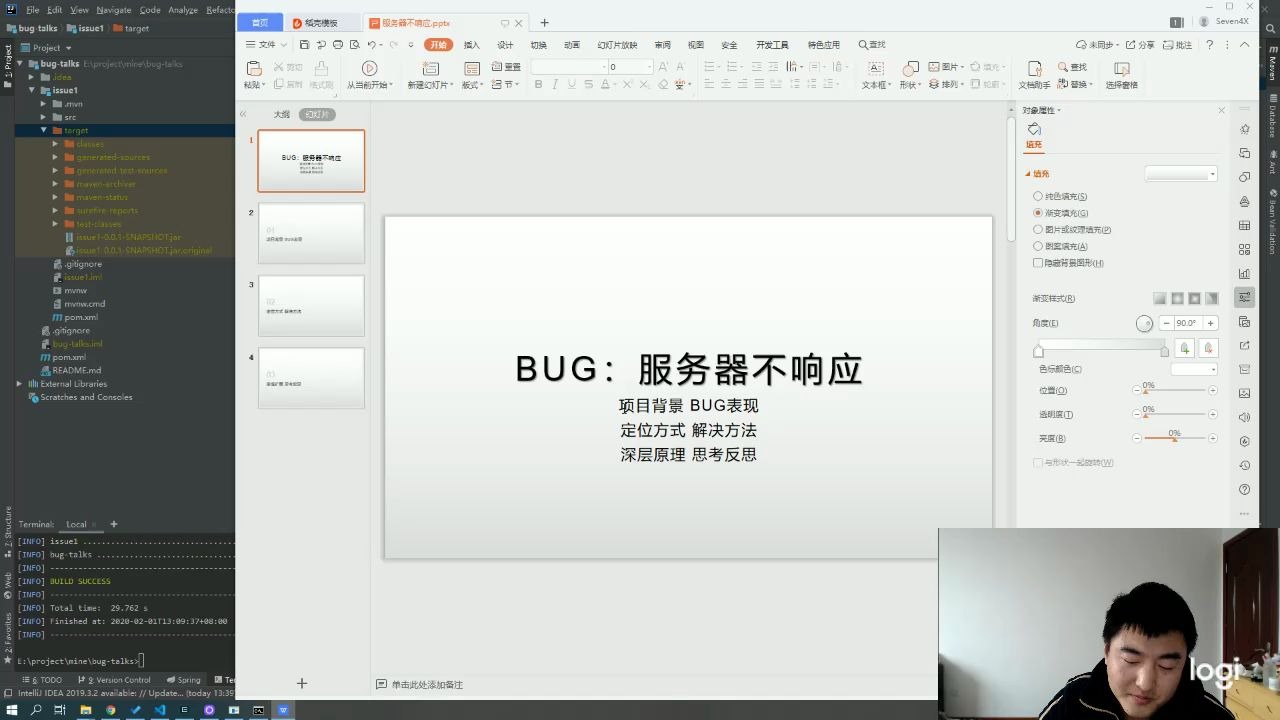Open the gradient stop color dropdown
Screen dimensions: 1280x720
pos(1194,369)
